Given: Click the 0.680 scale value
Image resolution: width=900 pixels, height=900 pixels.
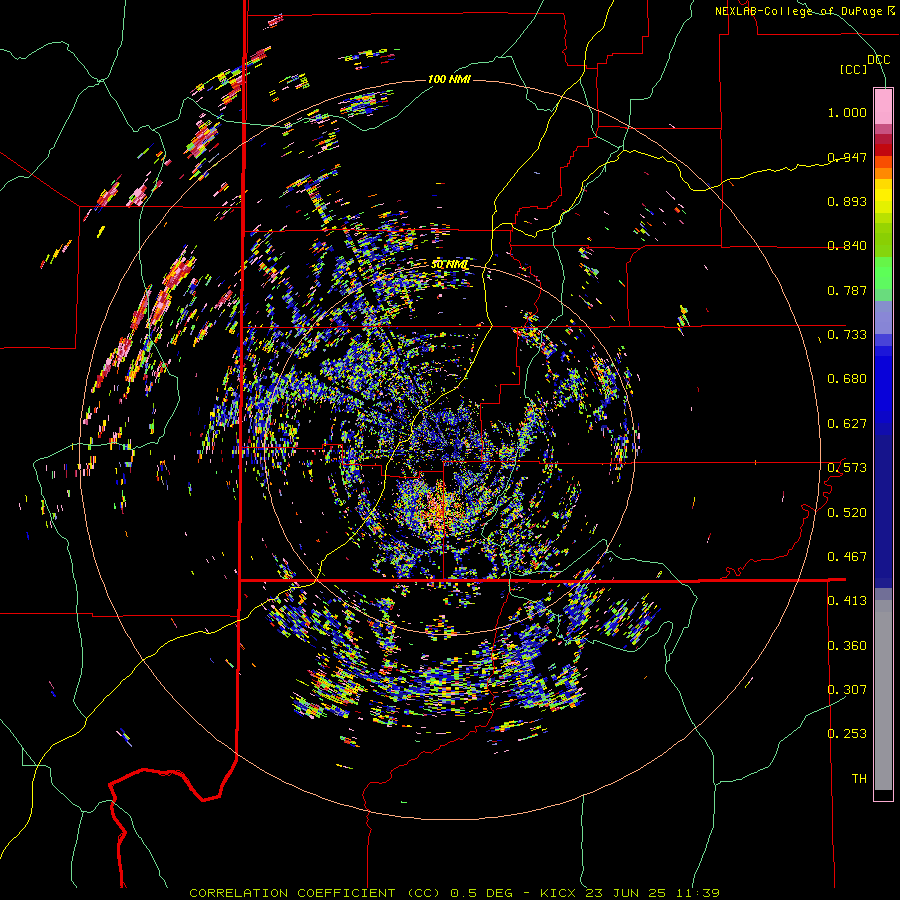Looking at the screenshot, I should pos(847,379).
